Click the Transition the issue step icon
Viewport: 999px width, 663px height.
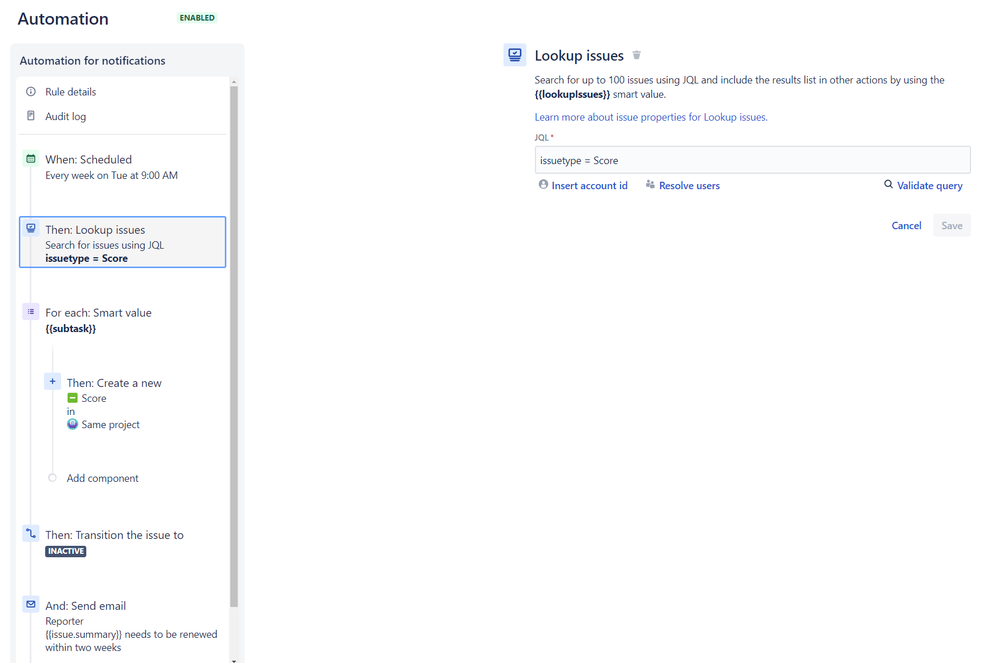click(x=31, y=534)
